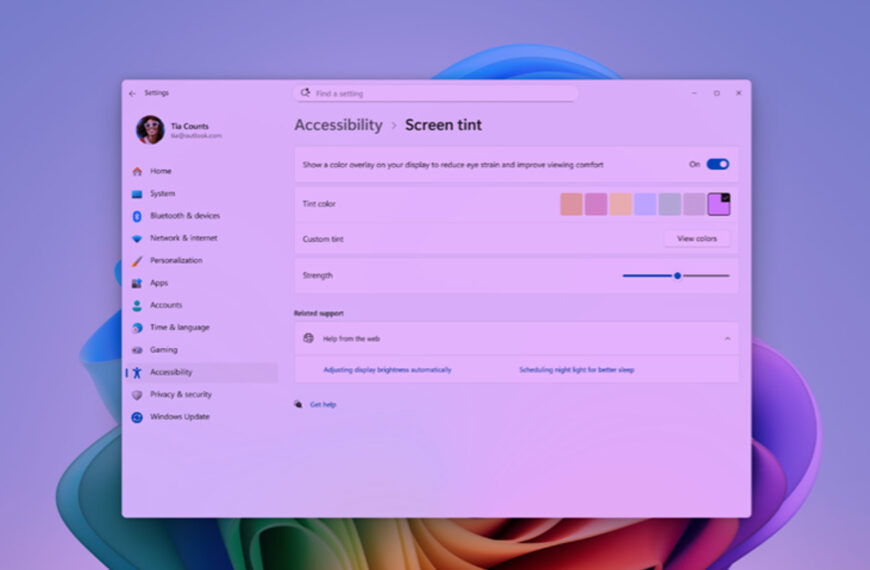The width and height of the screenshot is (870, 570).
Task: Select the mauve swatch left of the selected one
Action: (694, 204)
